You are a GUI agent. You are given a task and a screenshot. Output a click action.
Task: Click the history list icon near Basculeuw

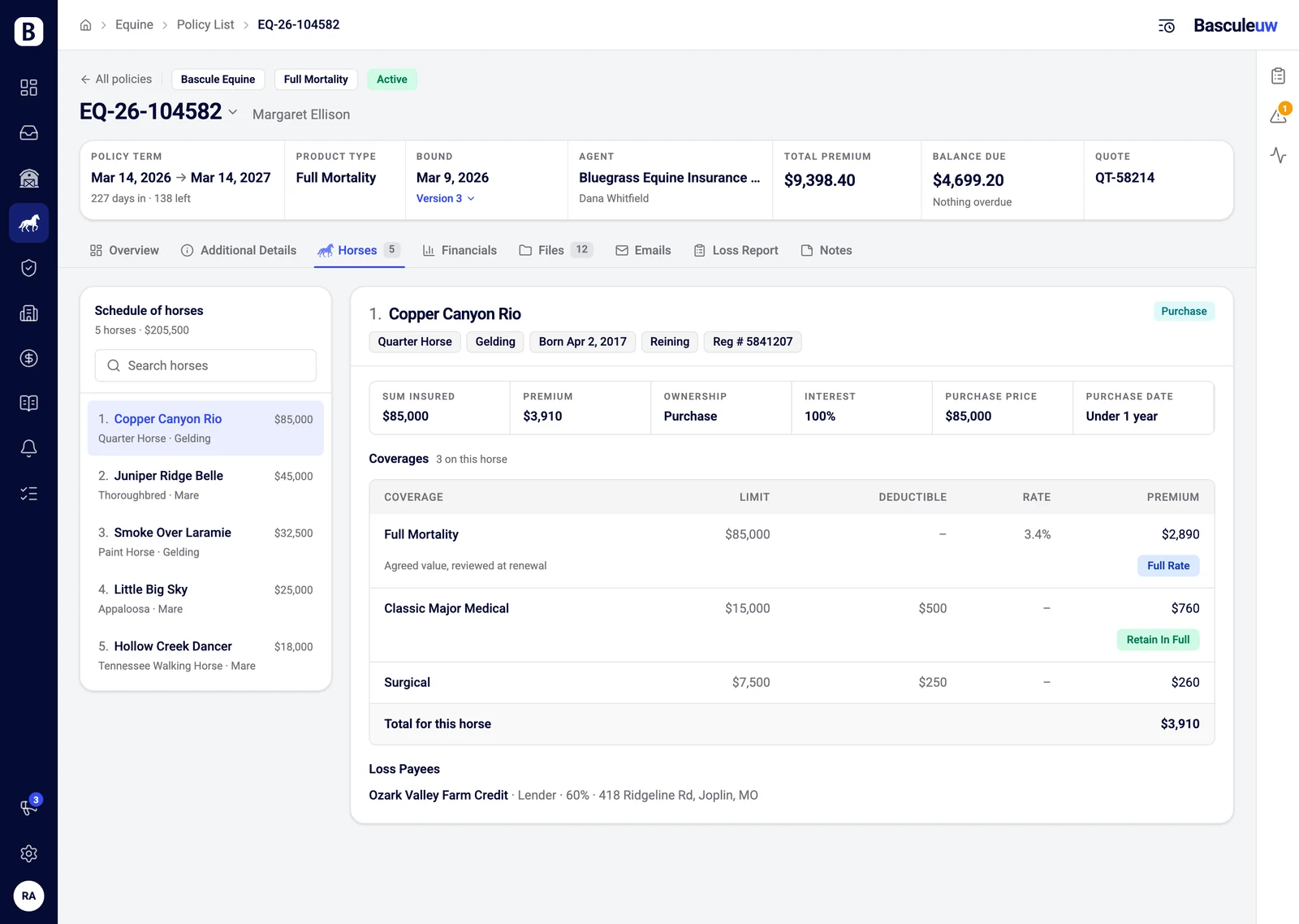(x=1166, y=26)
